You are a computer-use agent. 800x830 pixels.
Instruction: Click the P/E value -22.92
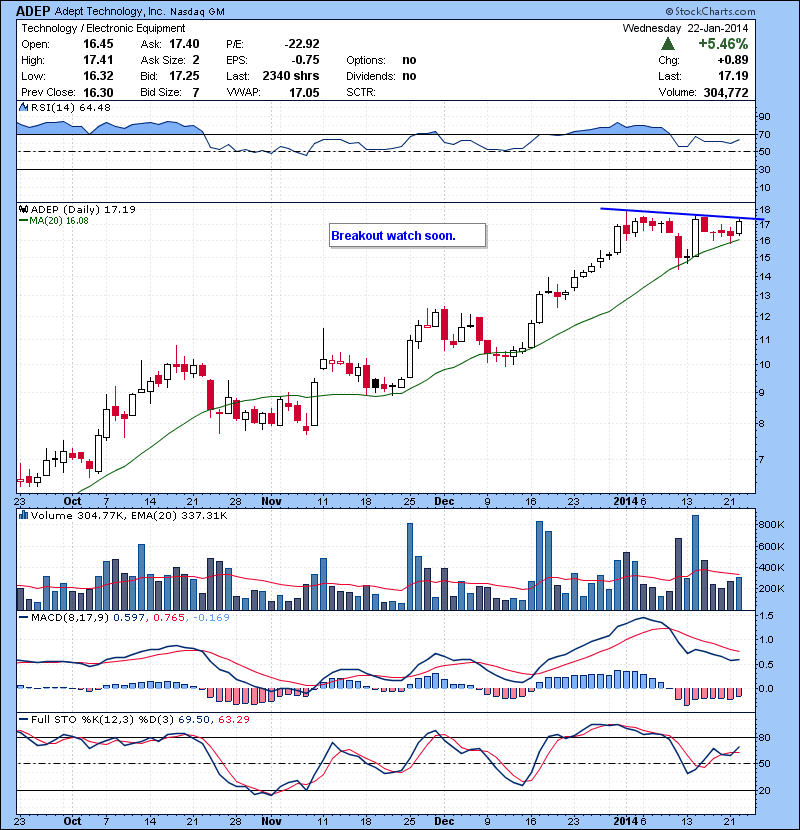point(302,44)
